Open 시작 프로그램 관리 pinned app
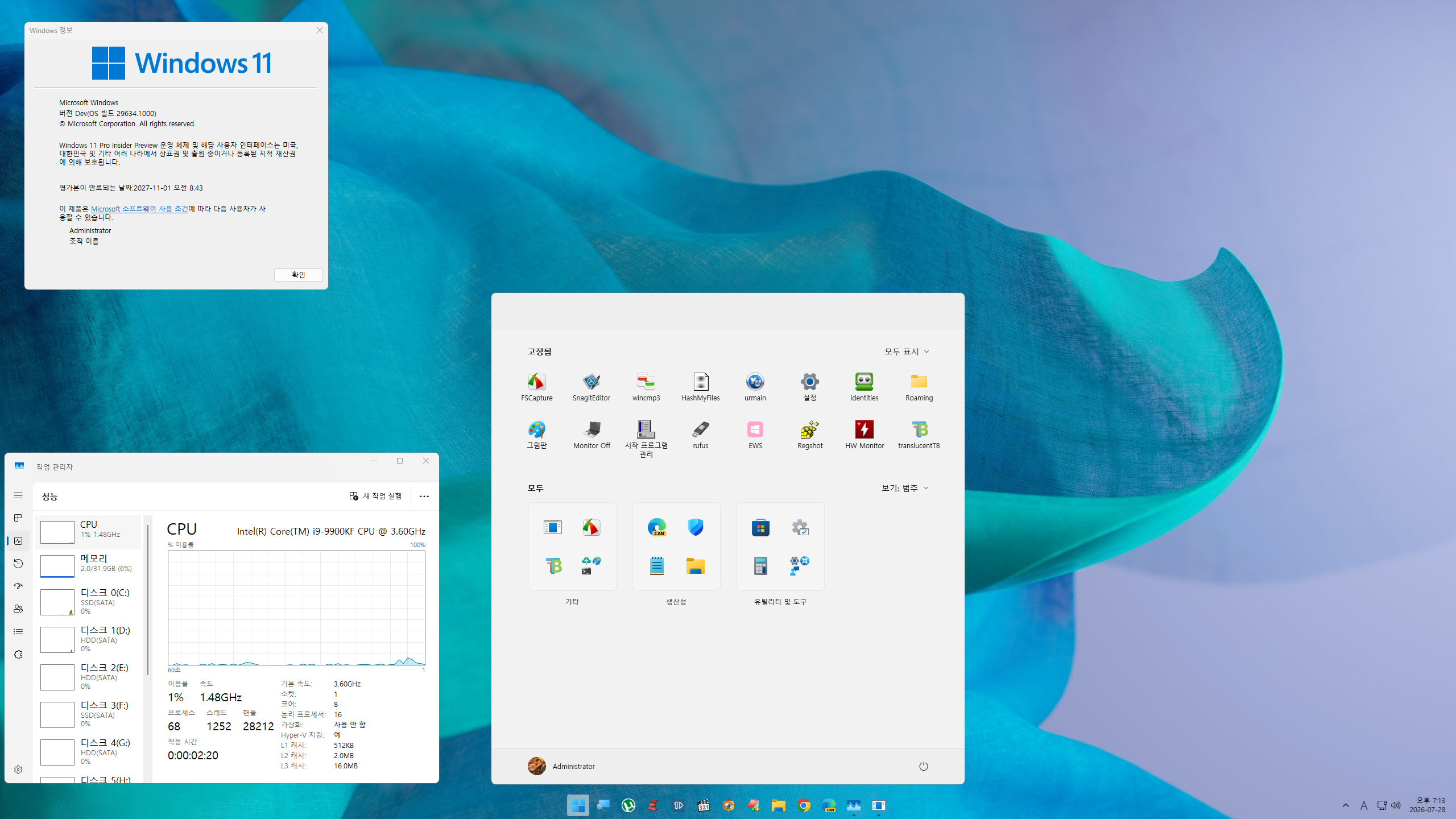This screenshot has height=819, width=1456. [x=646, y=439]
